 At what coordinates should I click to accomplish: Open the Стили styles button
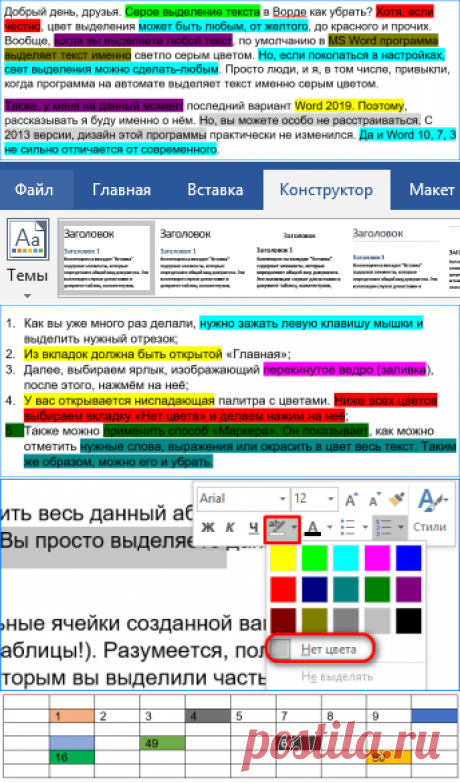pyautogui.click(x=430, y=511)
